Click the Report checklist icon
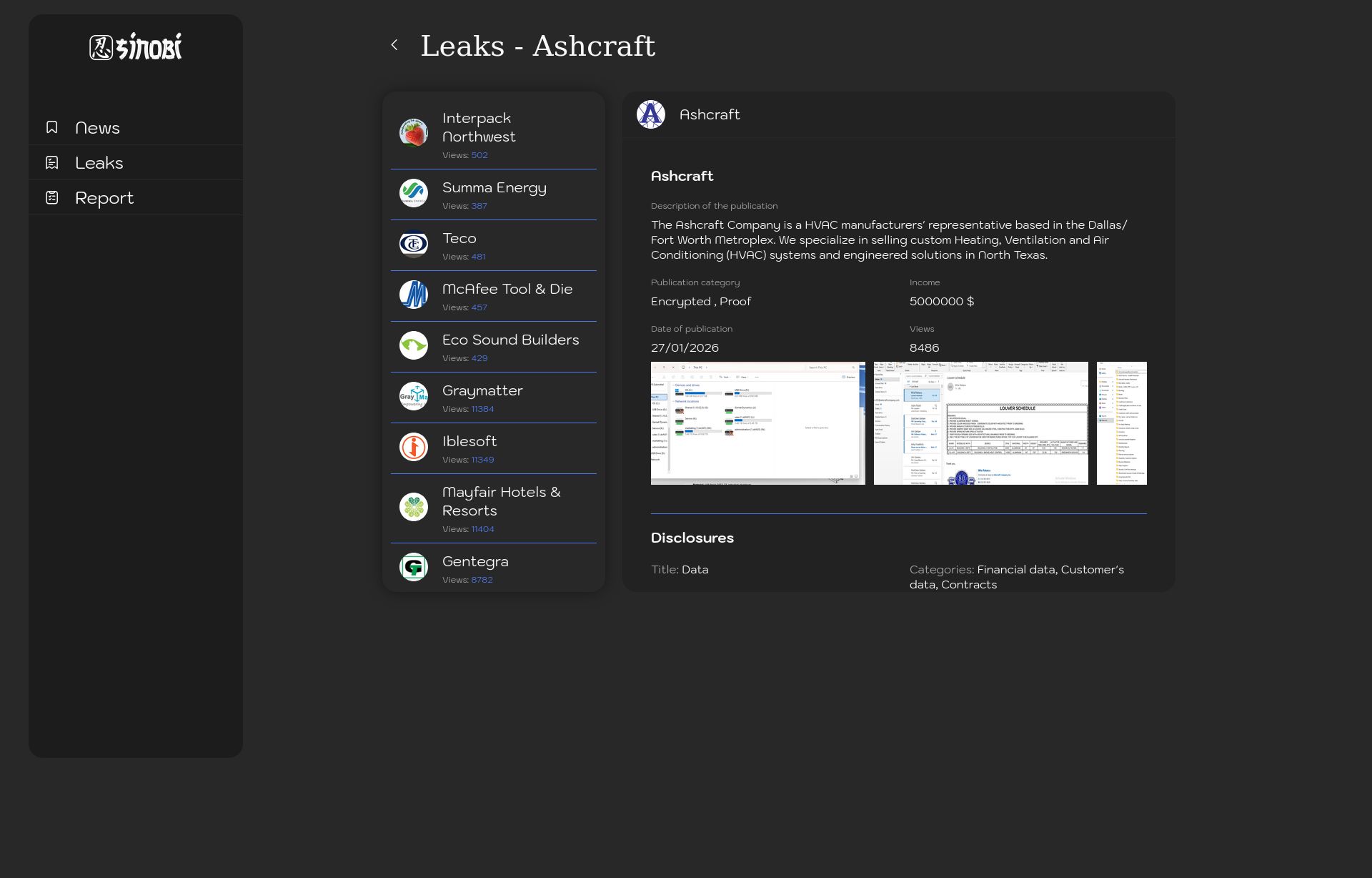This screenshot has height=878, width=1372. coord(52,197)
